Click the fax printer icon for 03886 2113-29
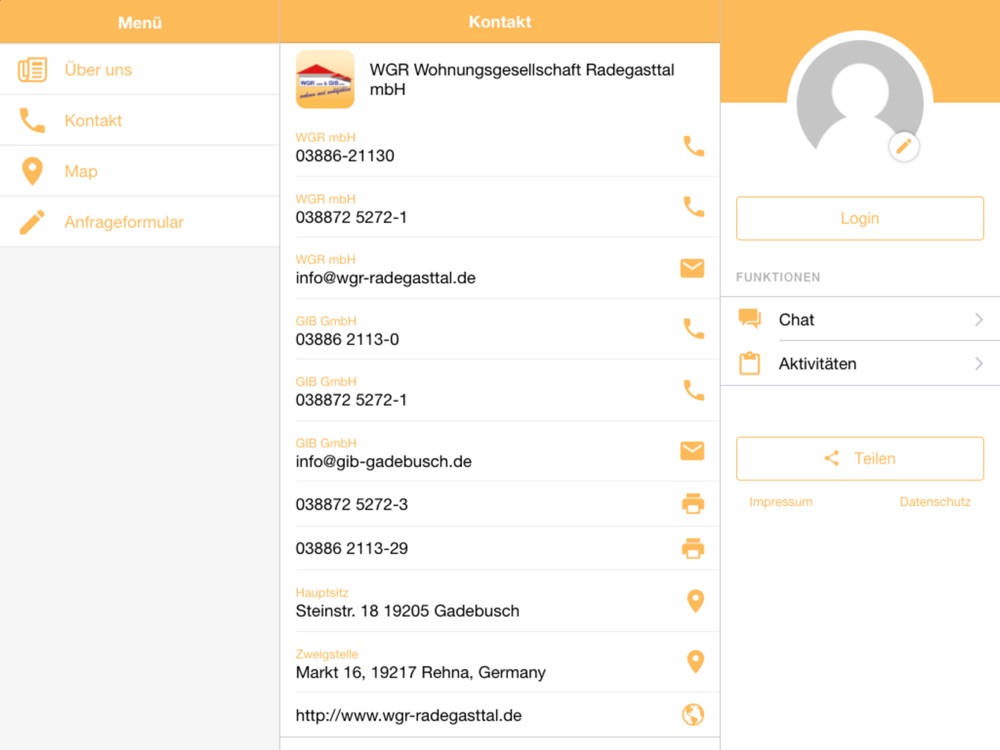The width and height of the screenshot is (1000, 750). pyautogui.click(x=693, y=548)
